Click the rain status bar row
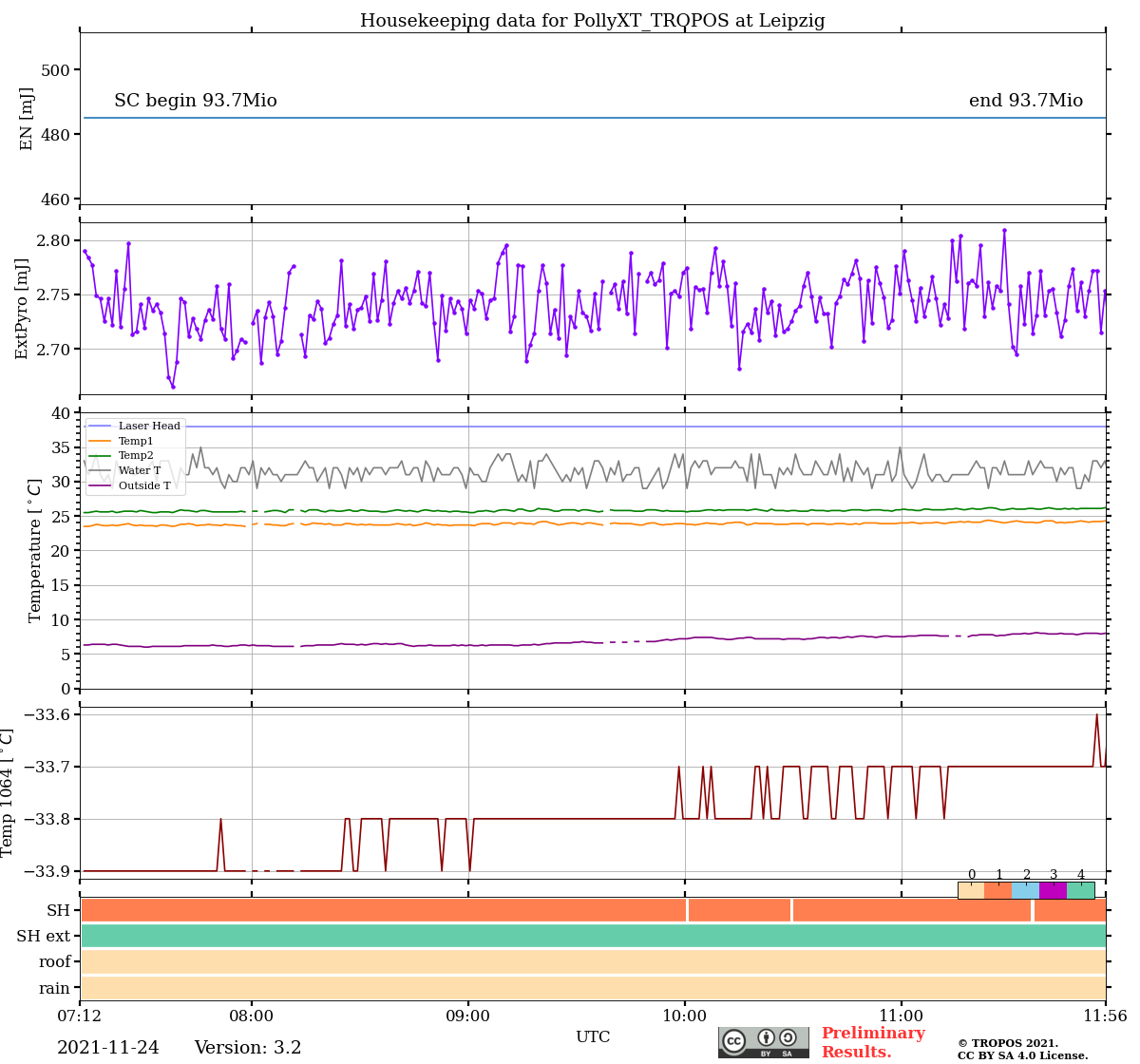The height and width of the screenshot is (1064, 1140). tap(593, 988)
